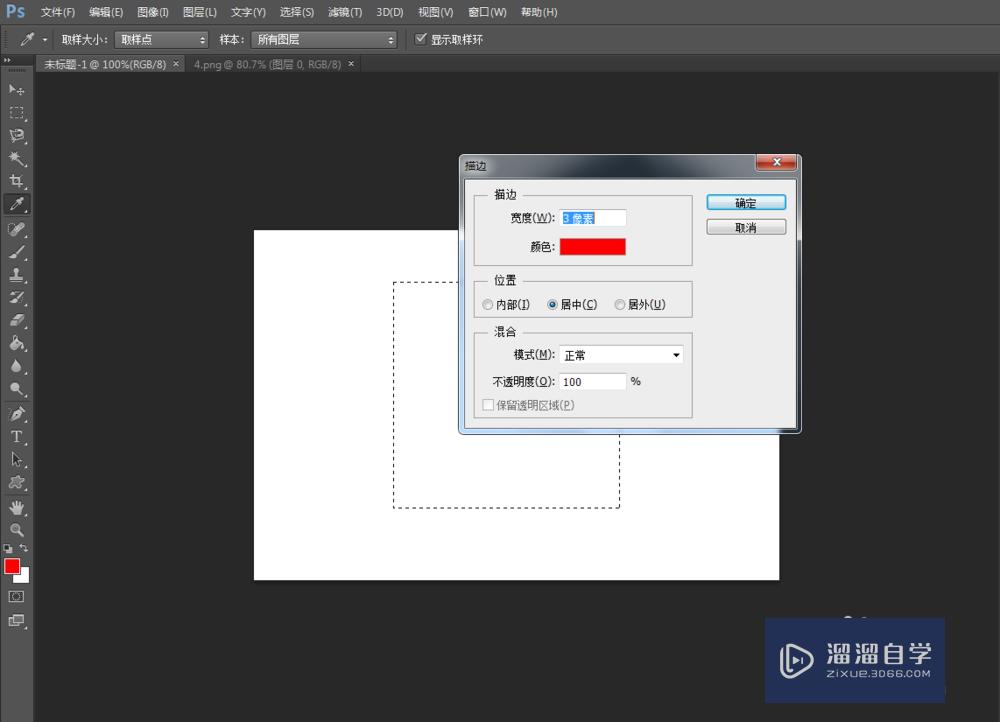Close the 描边 dialog
The image size is (1000, 722).
pyautogui.click(x=776, y=162)
